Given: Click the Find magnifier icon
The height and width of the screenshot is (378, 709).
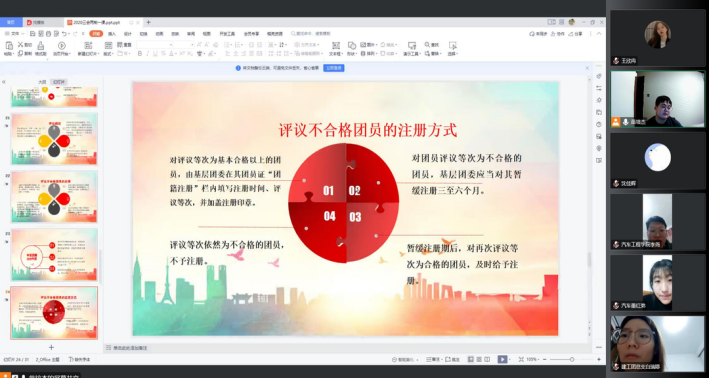Looking at the screenshot, I should tap(427, 44).
